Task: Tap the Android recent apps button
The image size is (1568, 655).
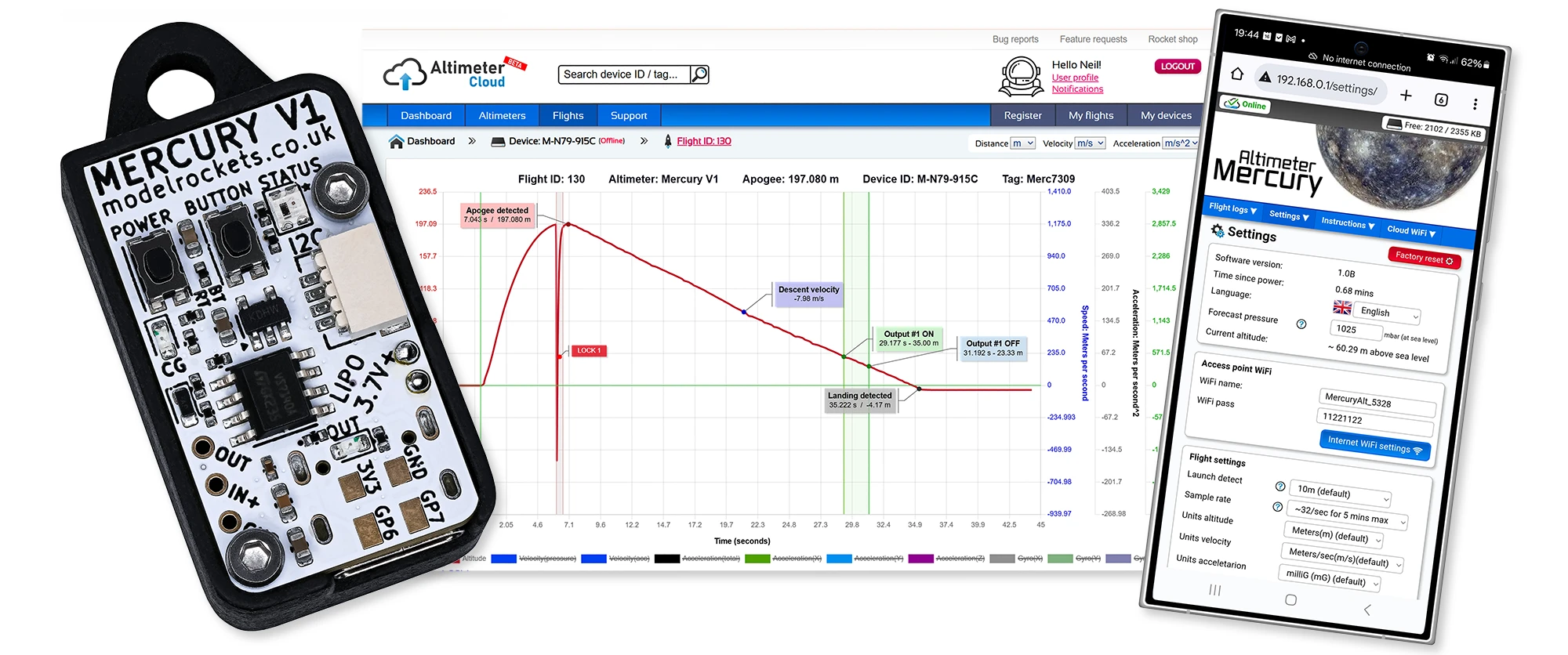Action: click(x=1215, y=590)
